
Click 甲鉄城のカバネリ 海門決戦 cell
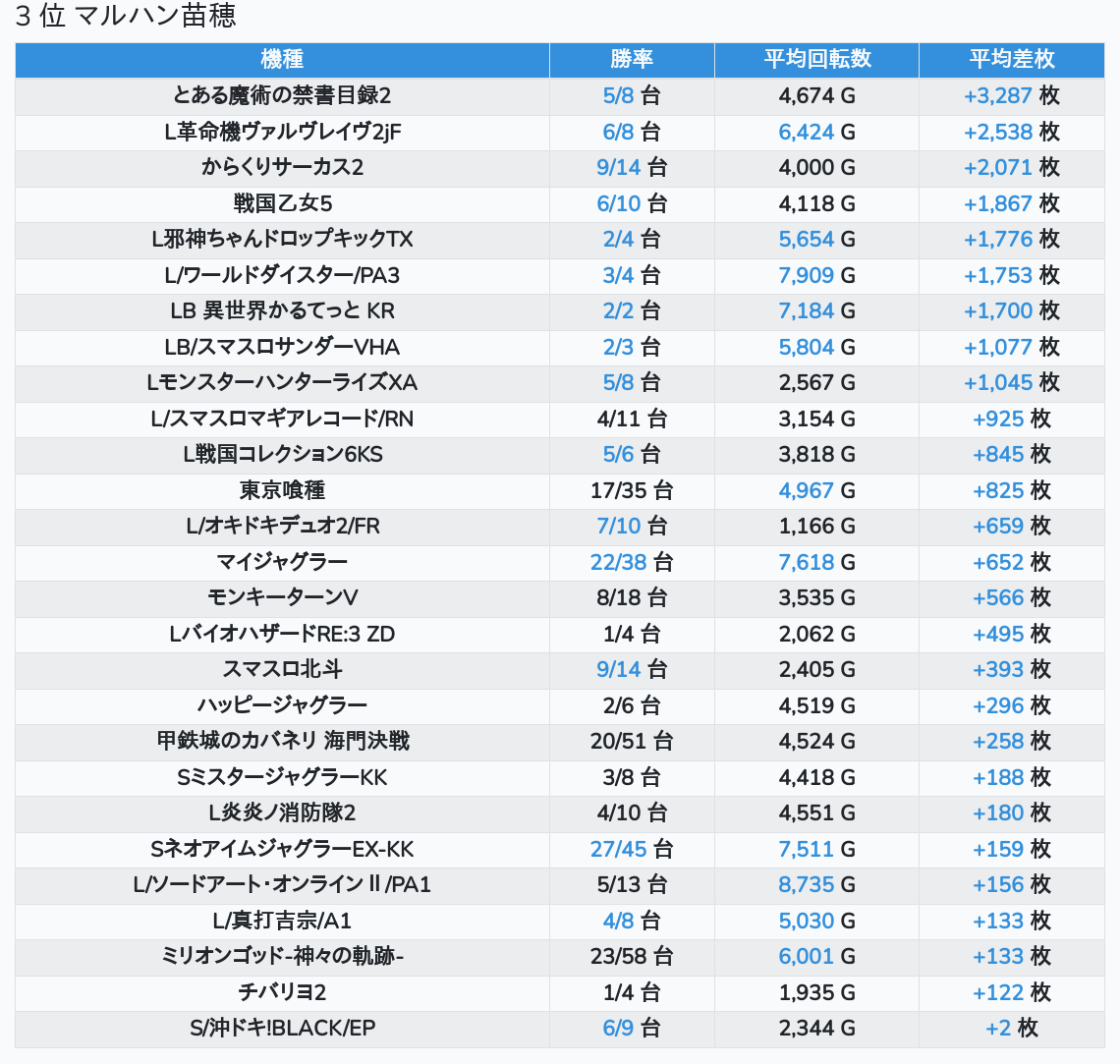[x=282, y=742]
